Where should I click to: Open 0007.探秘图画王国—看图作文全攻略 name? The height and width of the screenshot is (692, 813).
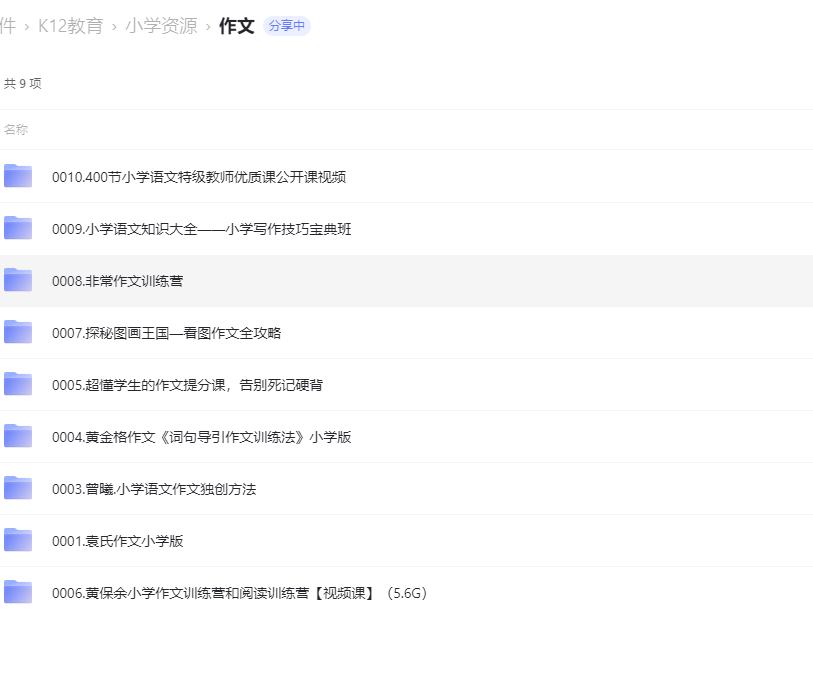(166, 333)
